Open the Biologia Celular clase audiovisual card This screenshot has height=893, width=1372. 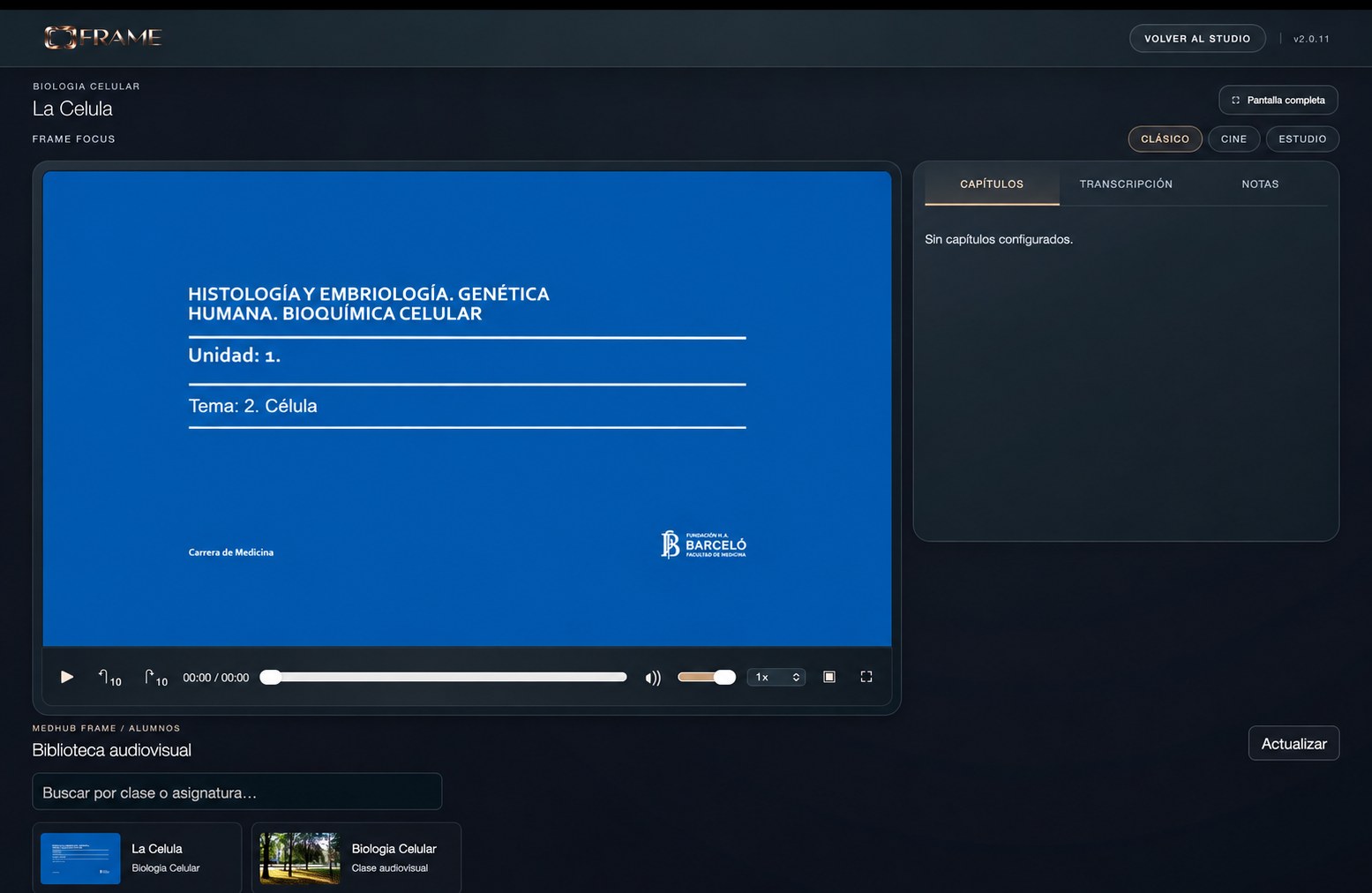click(x=356, y=858)
